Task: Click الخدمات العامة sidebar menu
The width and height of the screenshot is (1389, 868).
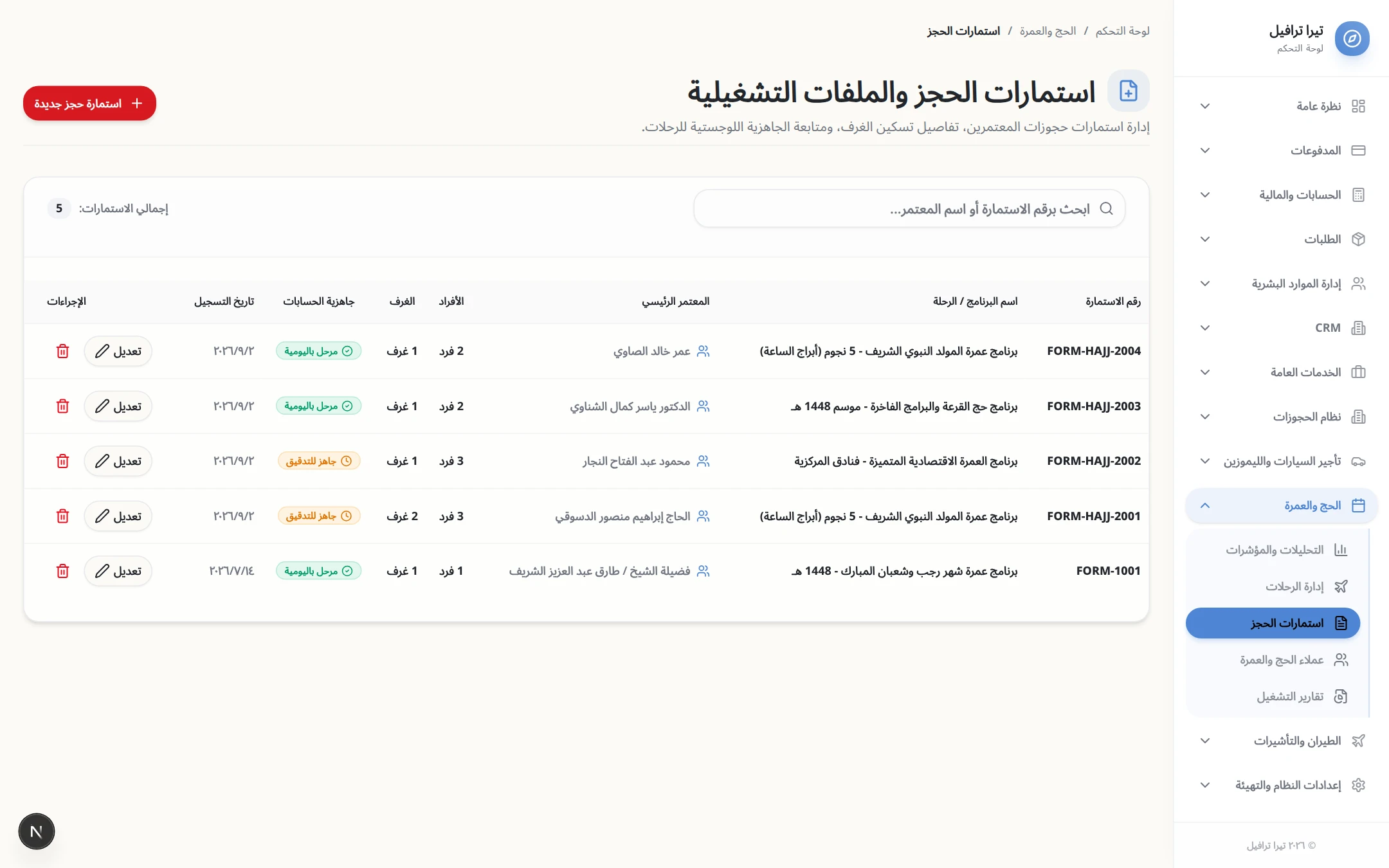Action: [1281, 372]
